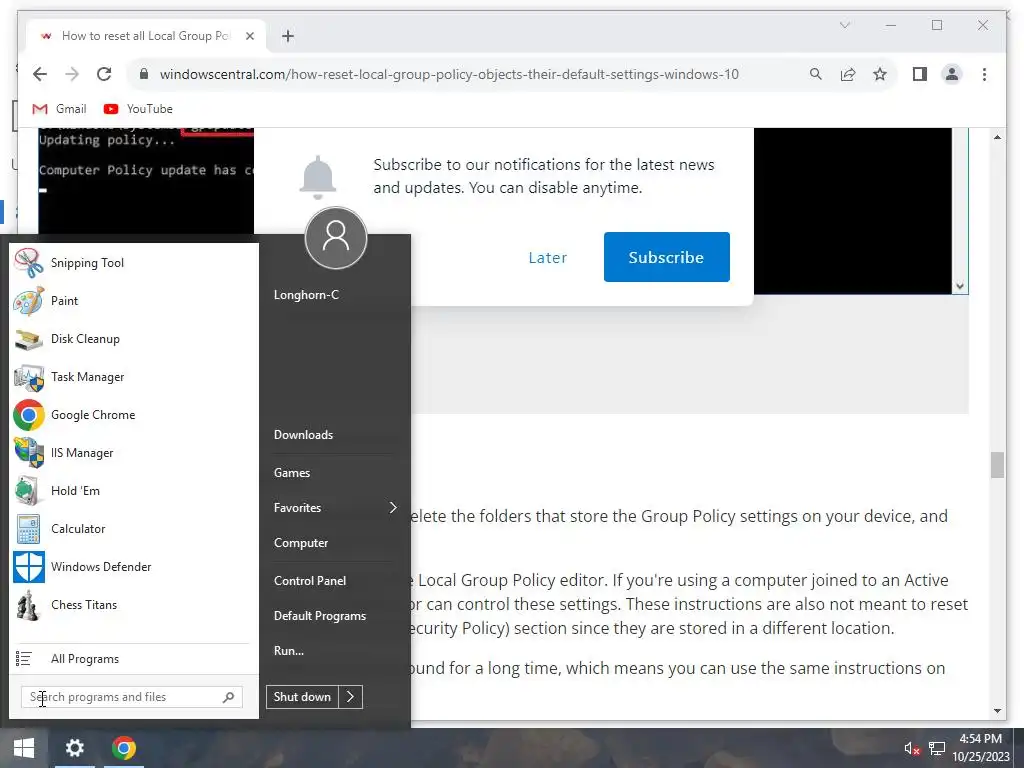This screenshot has height=768, width=1024.
Task: Click the taskbar clock 4:54 PM
Action: (x=980, y=739)
